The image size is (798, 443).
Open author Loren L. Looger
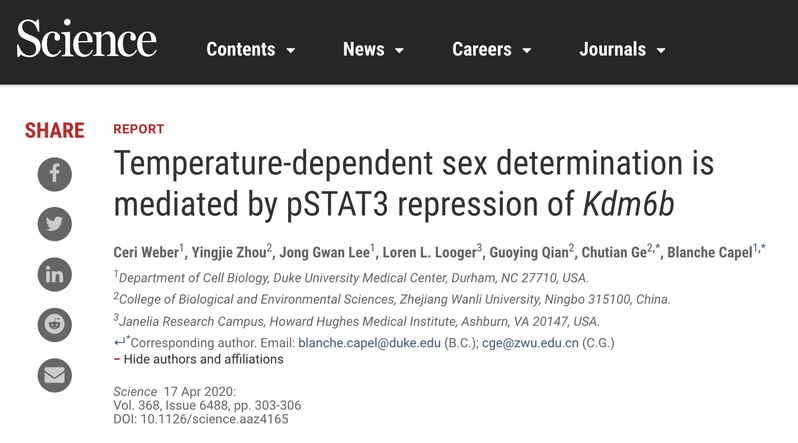point(429,252)
